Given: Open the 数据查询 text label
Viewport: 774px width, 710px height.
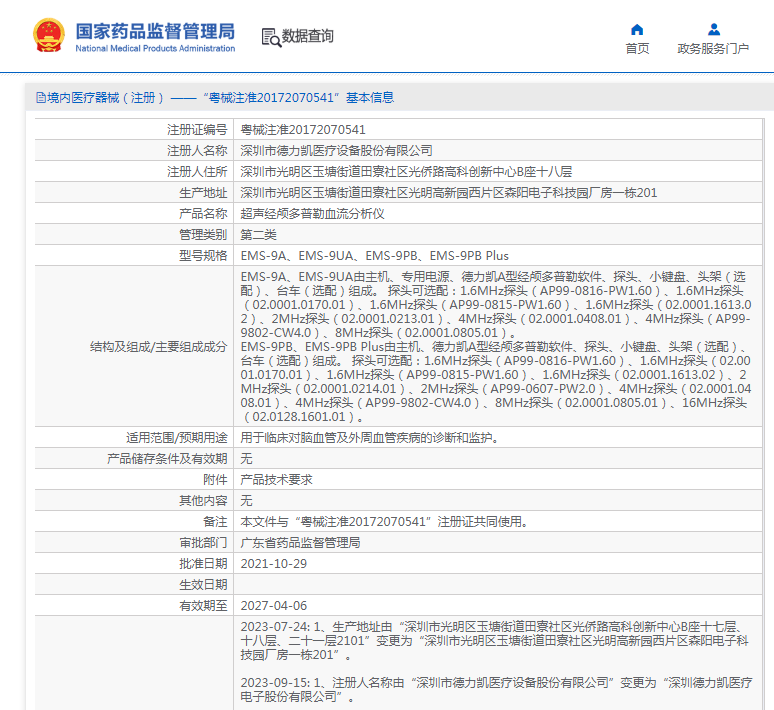Looking at the screenshot, I should coord(308,36).
